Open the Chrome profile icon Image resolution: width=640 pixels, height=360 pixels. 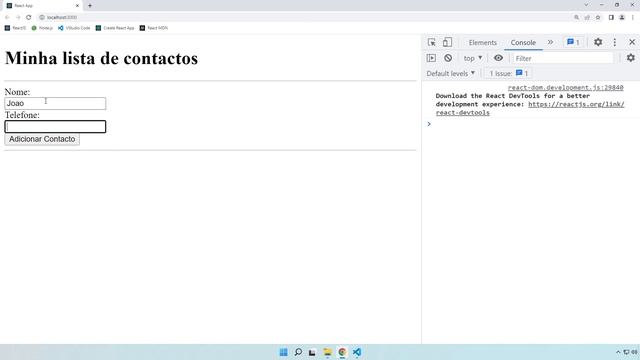(x=622, y=18)
